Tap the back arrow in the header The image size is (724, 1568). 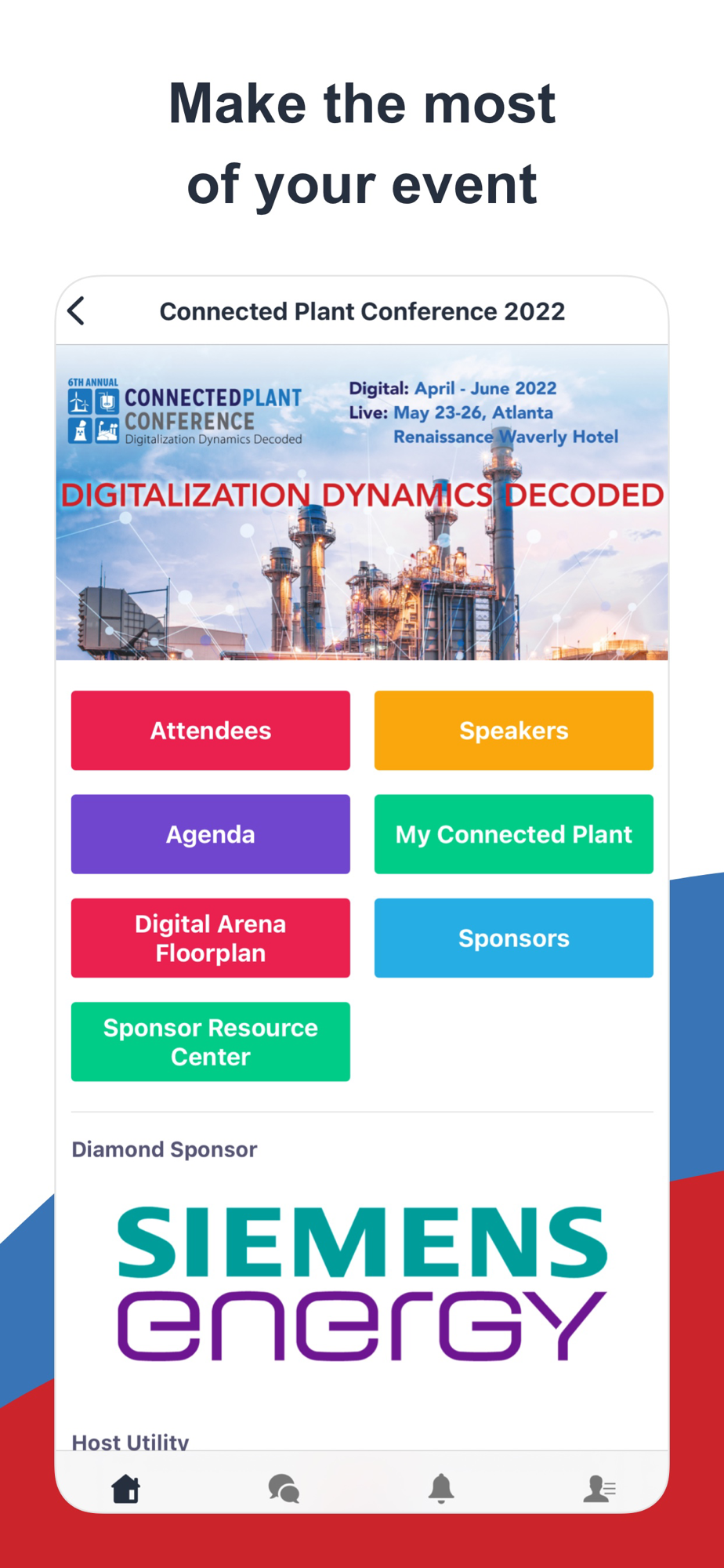pyautogui.click(x=76, y=311)
